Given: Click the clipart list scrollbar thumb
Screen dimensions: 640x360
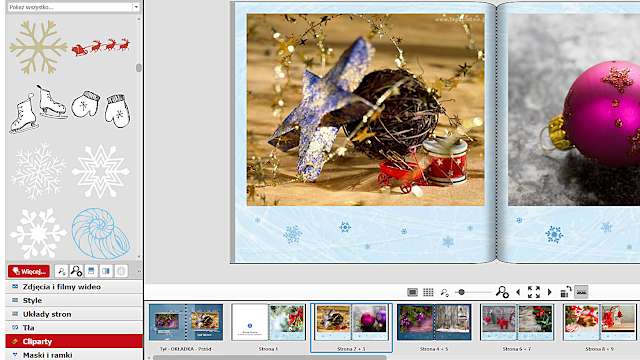Looking at the screenshot, I should 139,67.
